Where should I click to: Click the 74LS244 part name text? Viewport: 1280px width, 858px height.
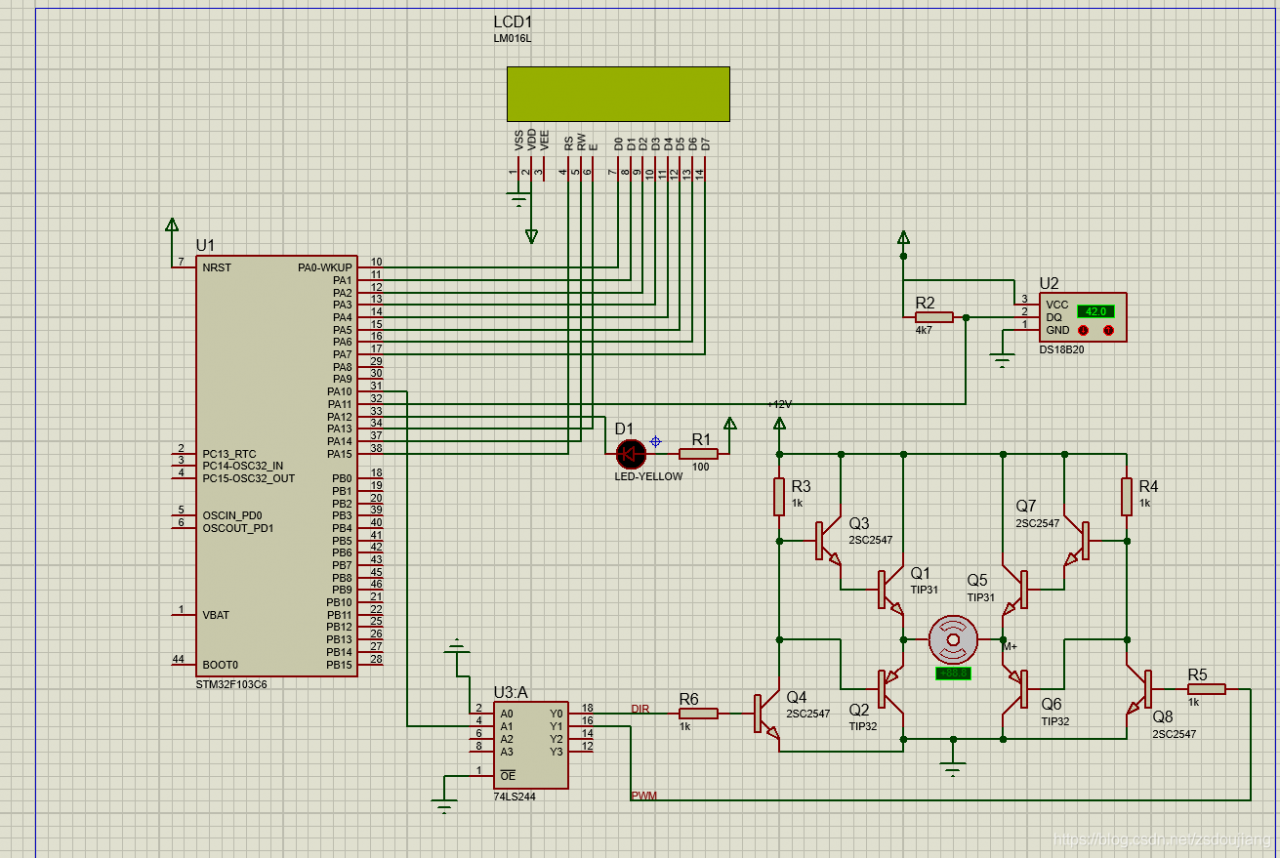pos(514,797)
